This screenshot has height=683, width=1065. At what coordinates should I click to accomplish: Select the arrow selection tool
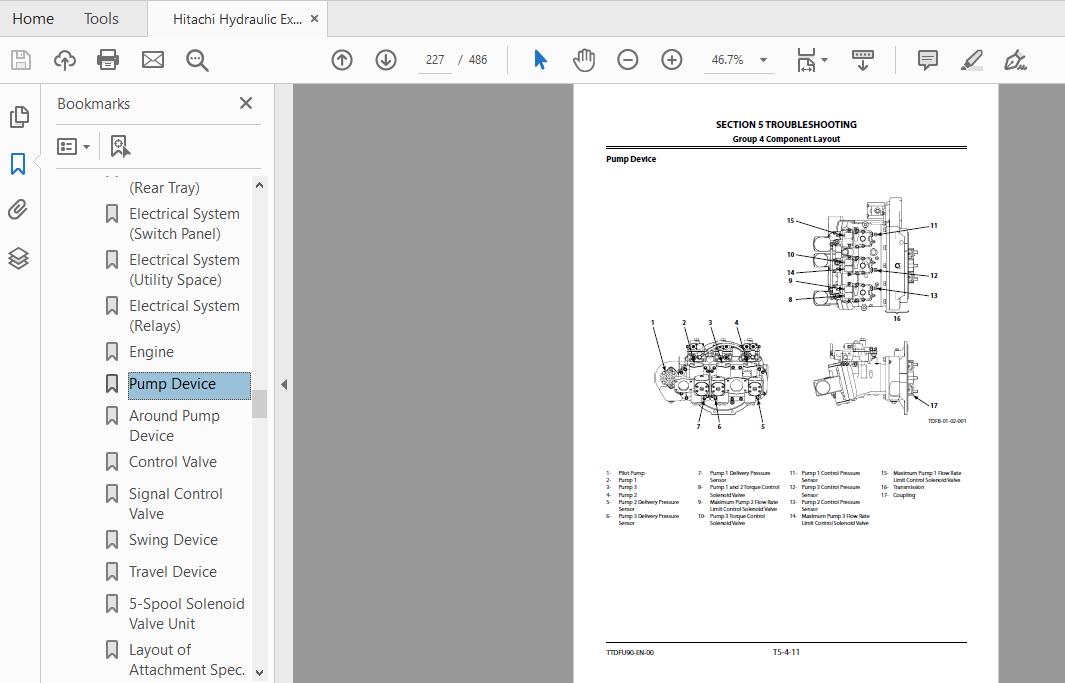540,60
